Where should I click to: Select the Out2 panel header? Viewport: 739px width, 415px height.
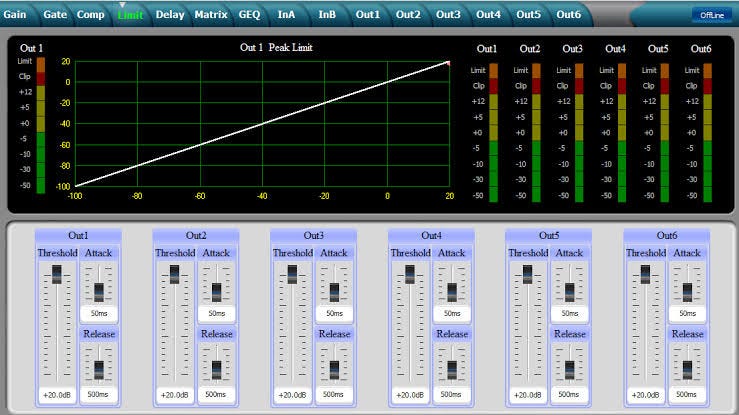[x=196, y=236]
